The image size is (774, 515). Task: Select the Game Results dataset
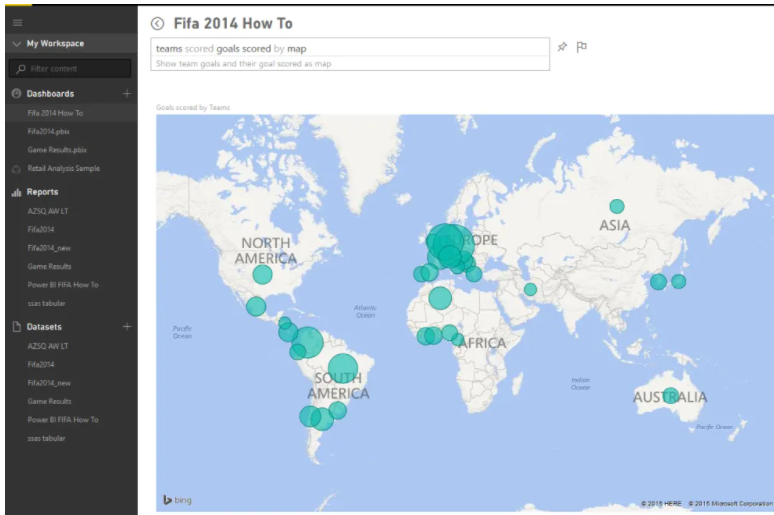coord(49,401)
